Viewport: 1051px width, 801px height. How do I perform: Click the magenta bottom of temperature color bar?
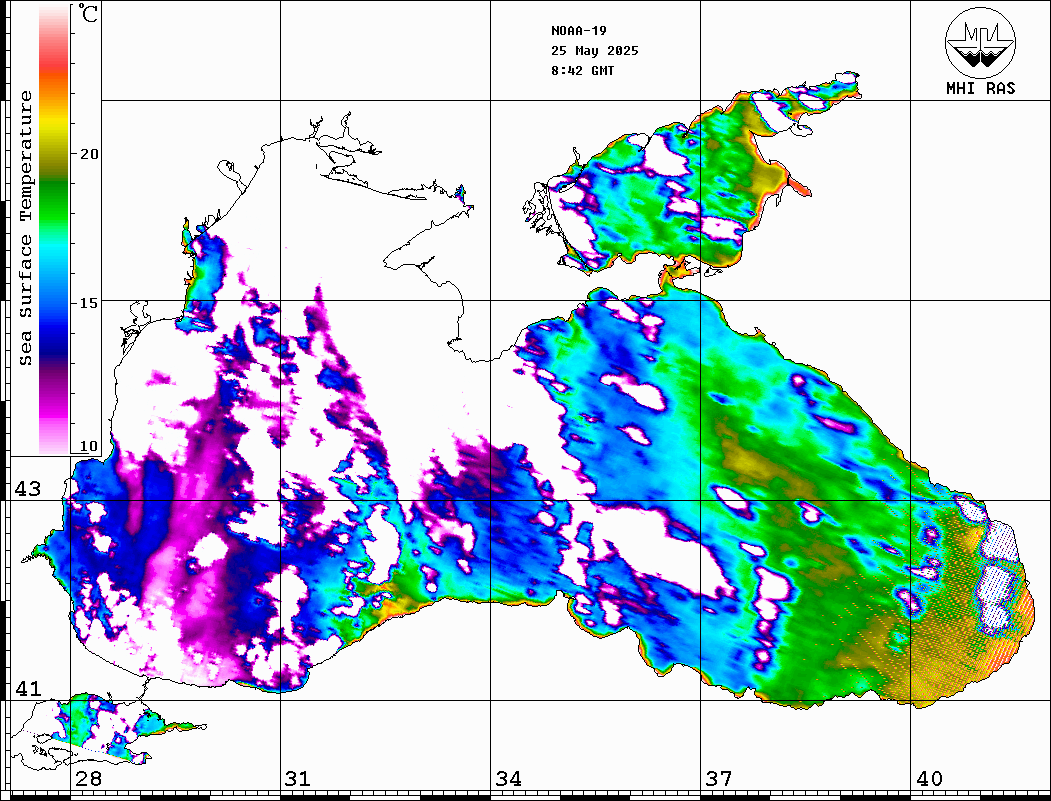(54, 409)
